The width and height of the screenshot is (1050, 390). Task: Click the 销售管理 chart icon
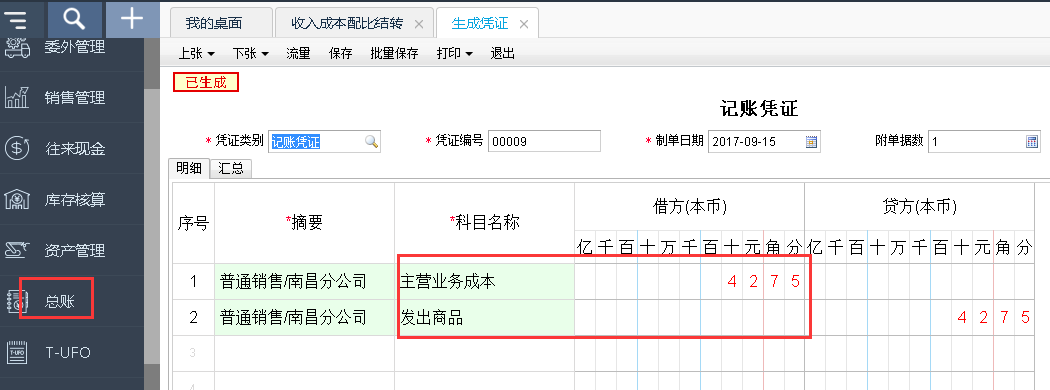[x=17, y=98]
